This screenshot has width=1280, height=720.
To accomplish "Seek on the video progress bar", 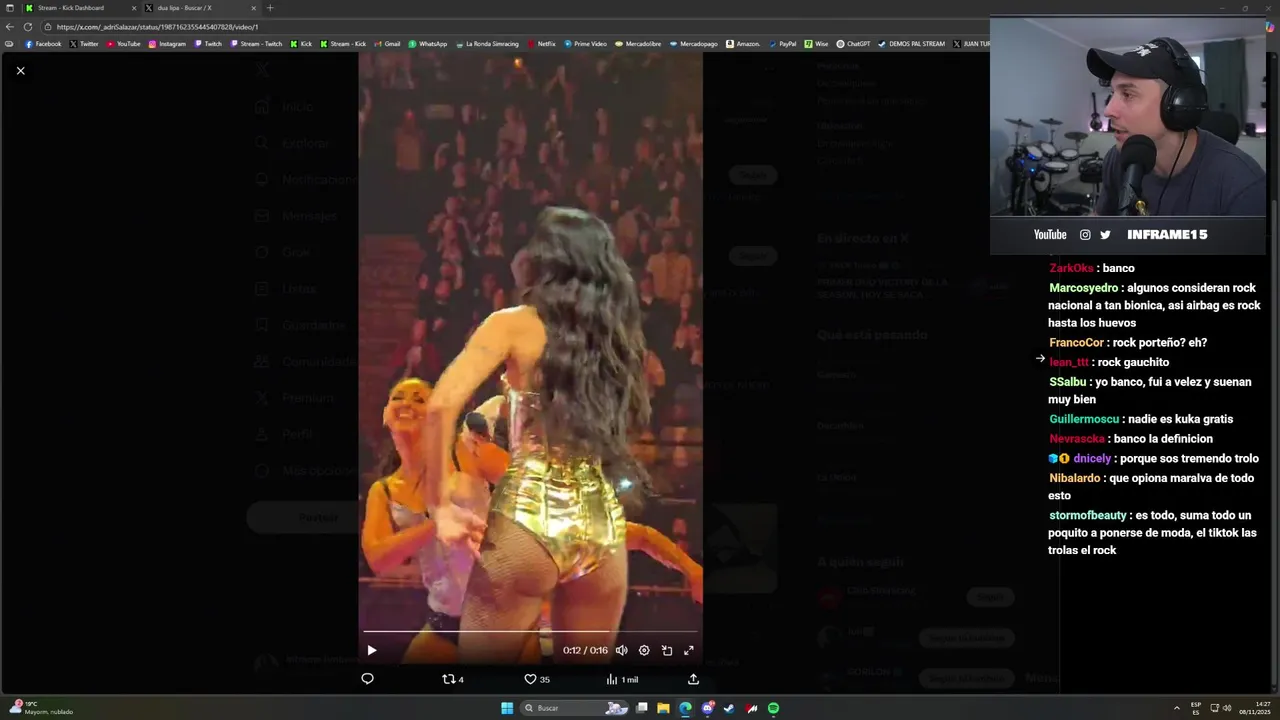I will (530, 632).
